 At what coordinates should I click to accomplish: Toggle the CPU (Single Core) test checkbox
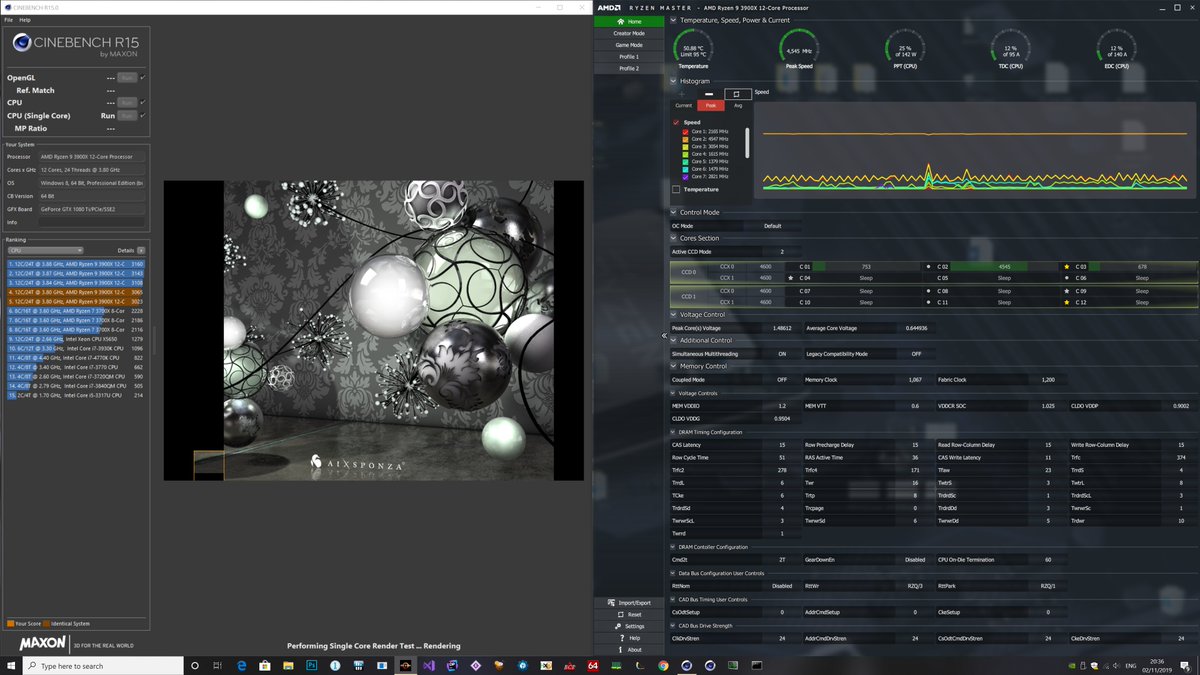point(144,115)
